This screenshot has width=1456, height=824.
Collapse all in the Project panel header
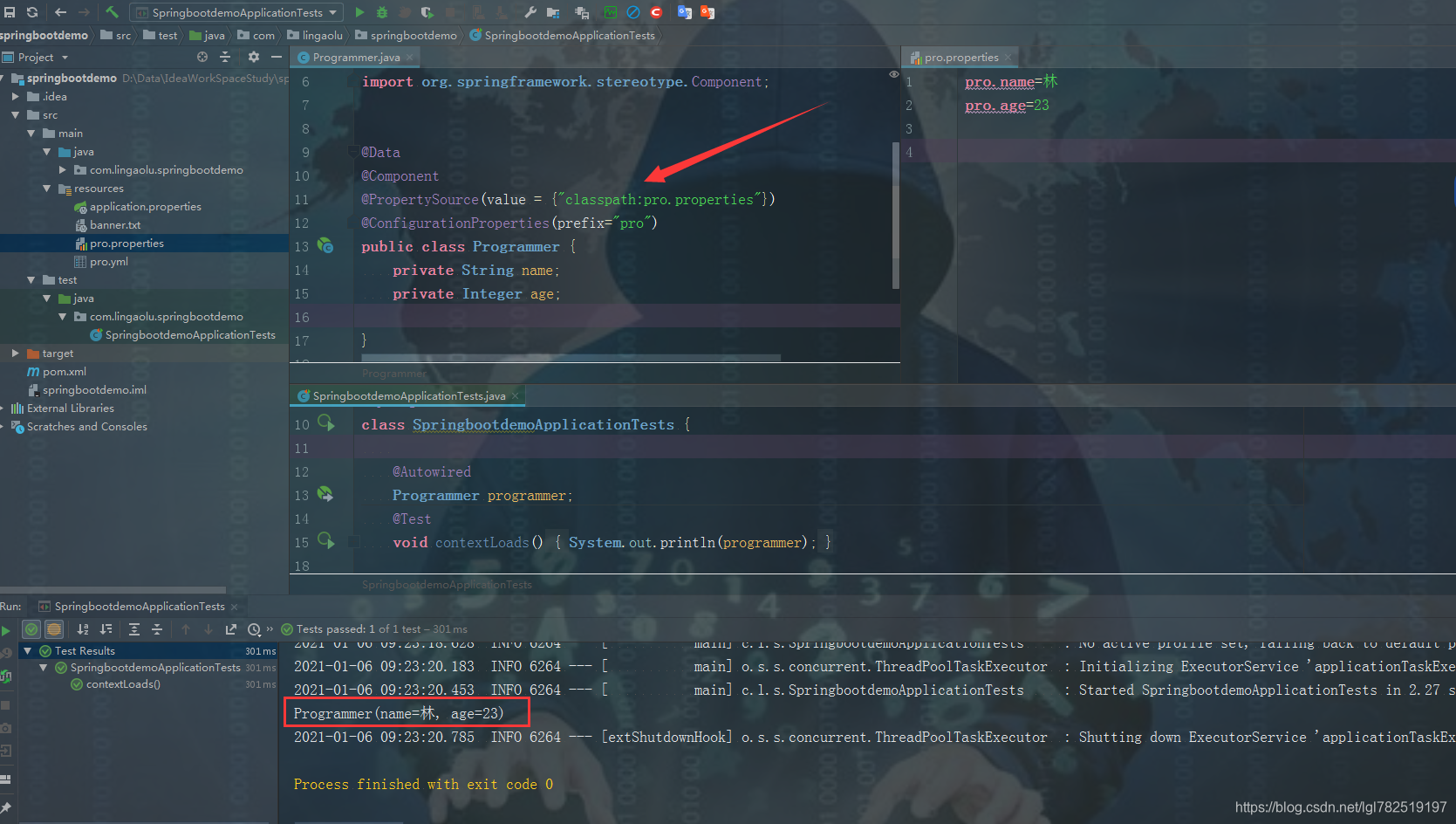point(225,57)
